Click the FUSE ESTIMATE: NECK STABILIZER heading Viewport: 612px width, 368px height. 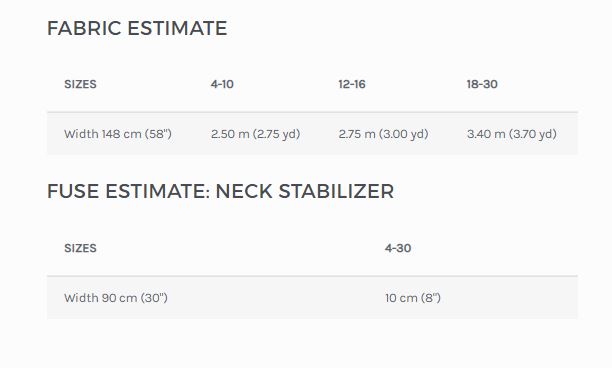[221, 191]
